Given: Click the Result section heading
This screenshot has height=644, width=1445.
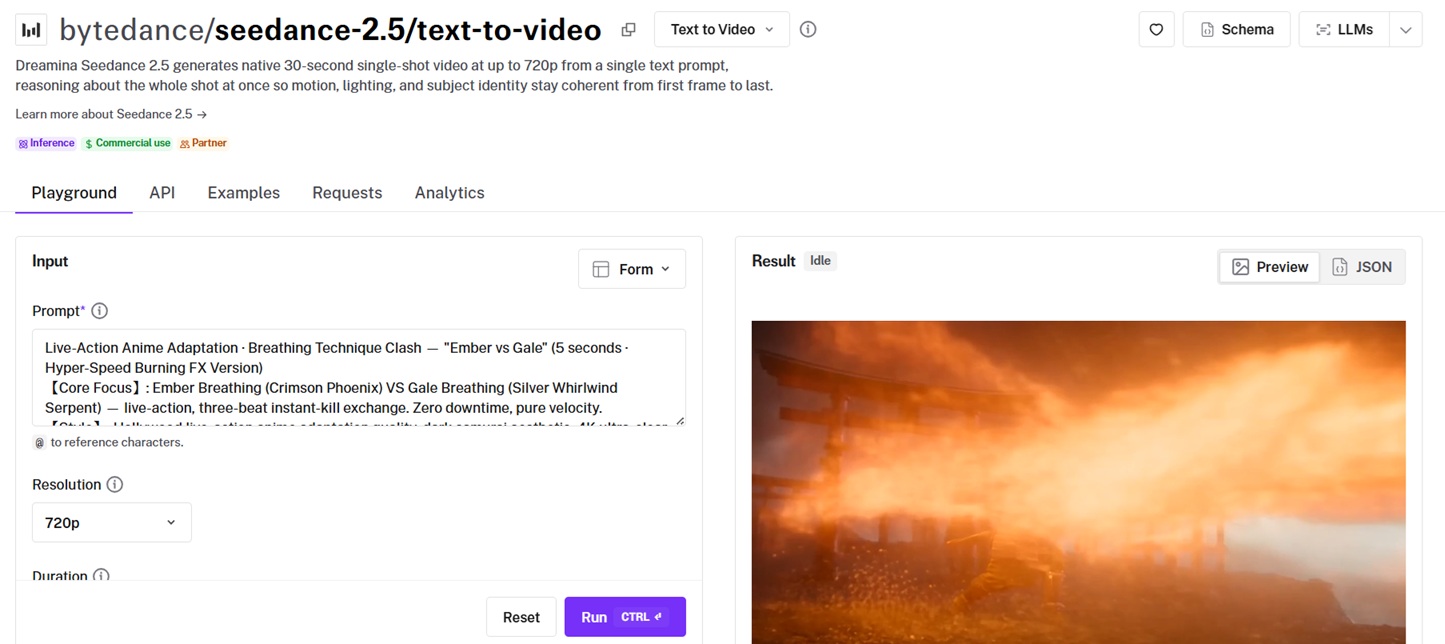Looking at the screenshot, I should [773, 261].
